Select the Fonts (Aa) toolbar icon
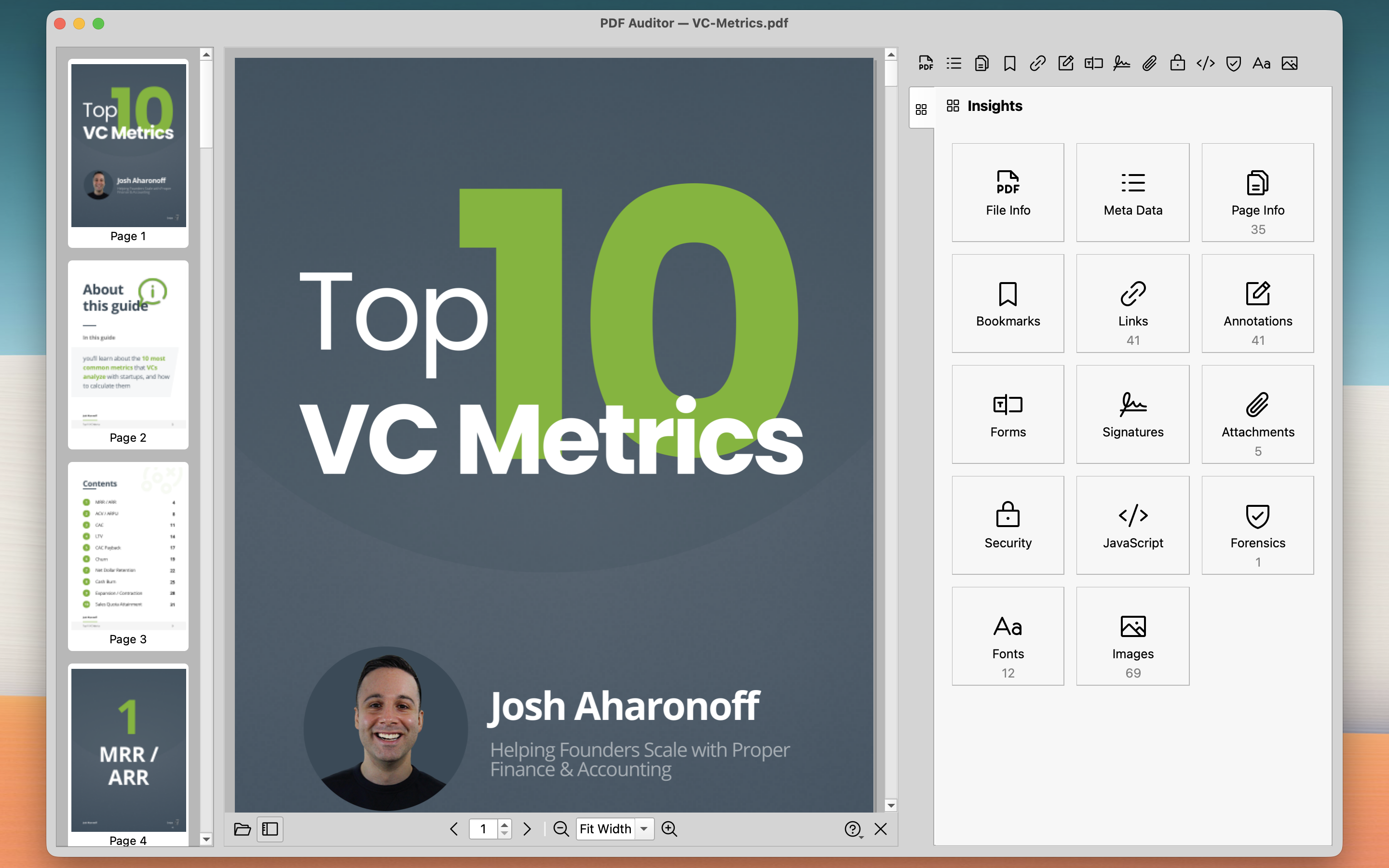This screenshot has width=1389, height=868. click(1261, 63)
